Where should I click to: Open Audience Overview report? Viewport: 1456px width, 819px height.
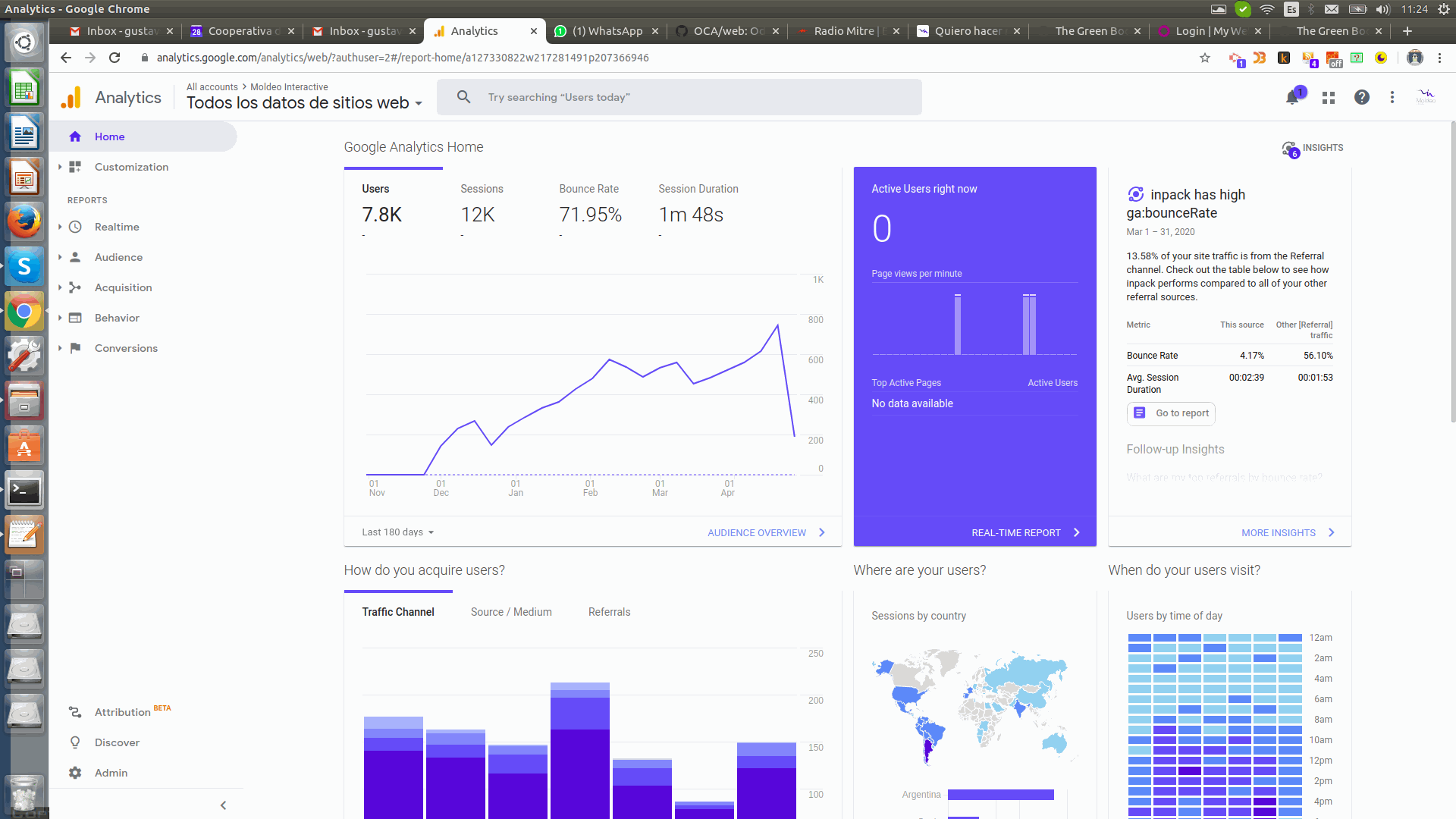[x=766, y=533]
